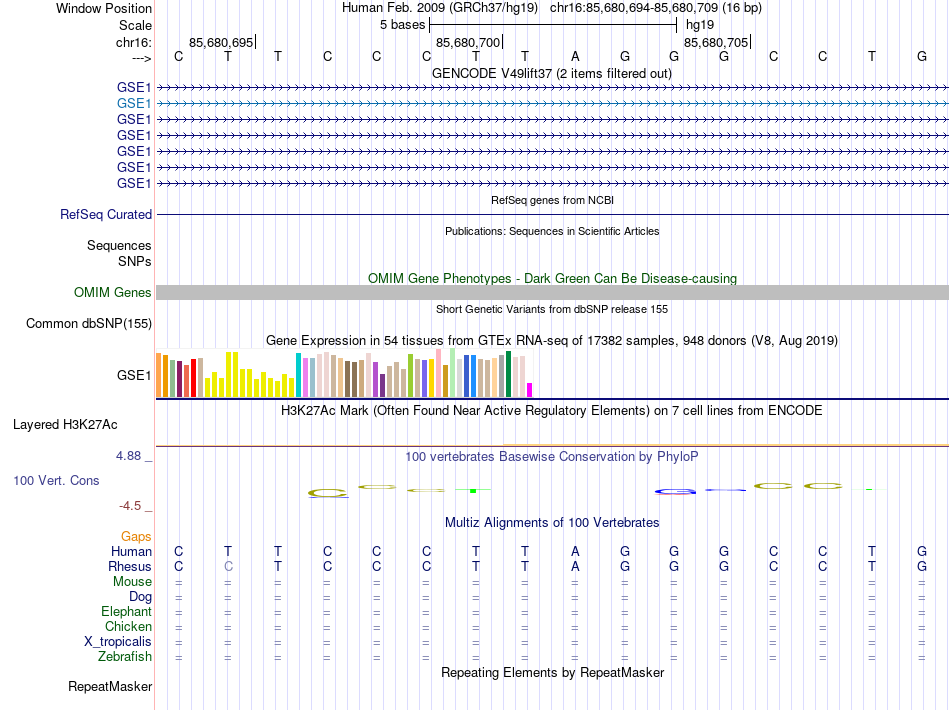Viewport: 950px width, 710px height.
Task: Click the 100 Vert. Cons label
Action: [x=56, y=480]
